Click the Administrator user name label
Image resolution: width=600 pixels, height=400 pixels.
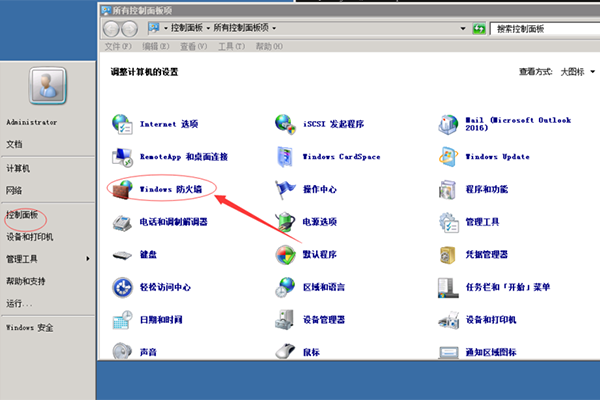[32, 122]
